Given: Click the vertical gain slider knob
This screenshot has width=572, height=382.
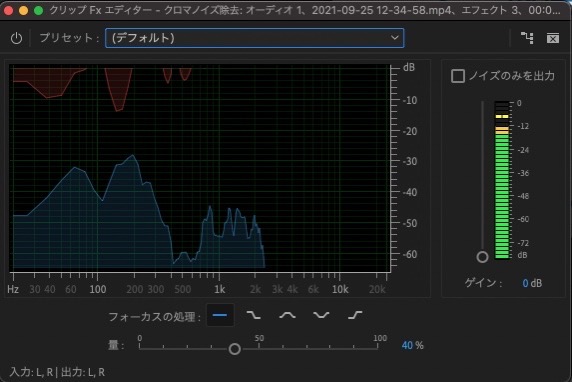Looking at the screenshot, I should click(x=482, y=257).
